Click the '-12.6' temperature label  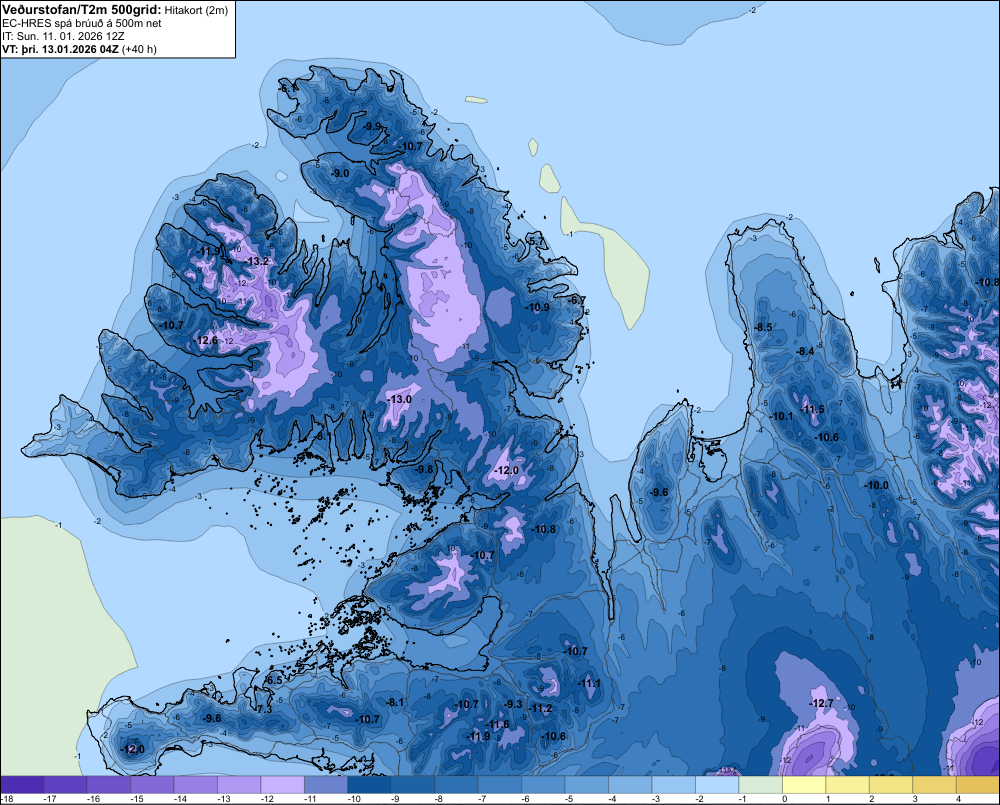point(207,341)
